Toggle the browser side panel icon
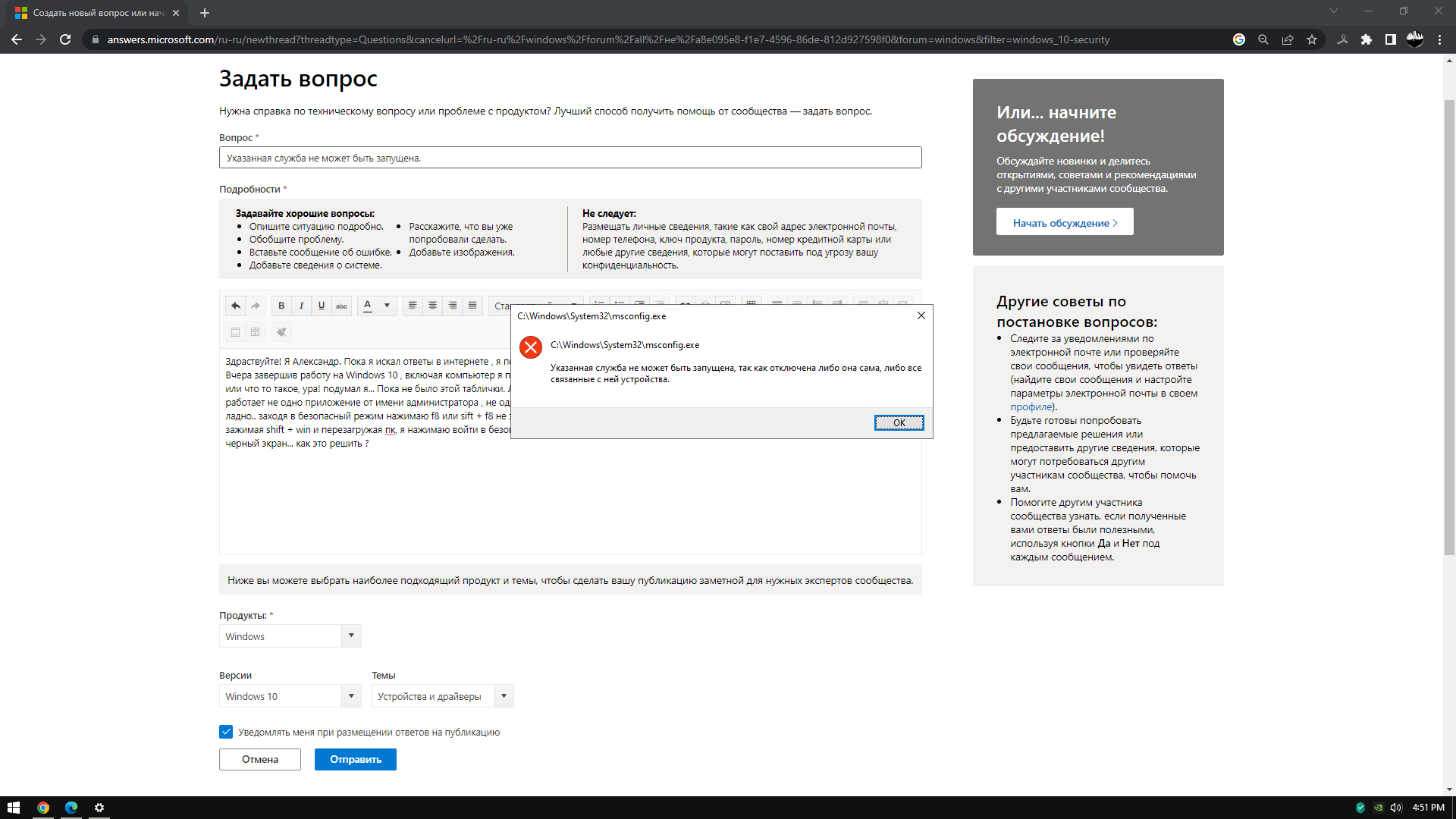This screenshot has height=819, width=1456. [x=1391, y=39]
